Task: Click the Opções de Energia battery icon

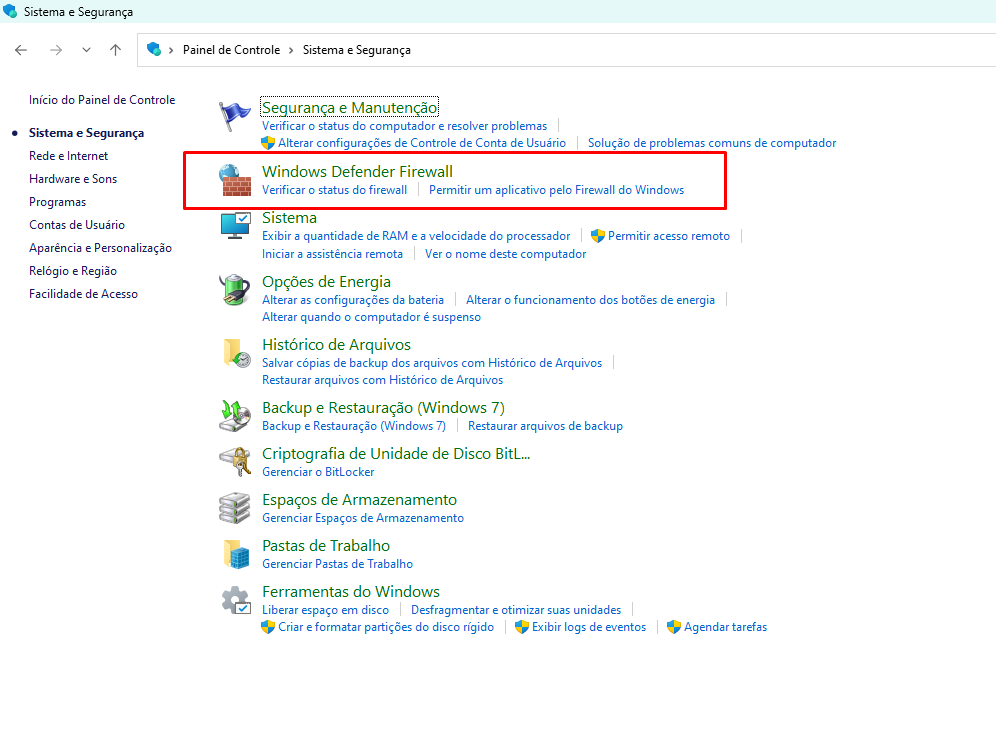Action: click(235, 290)
